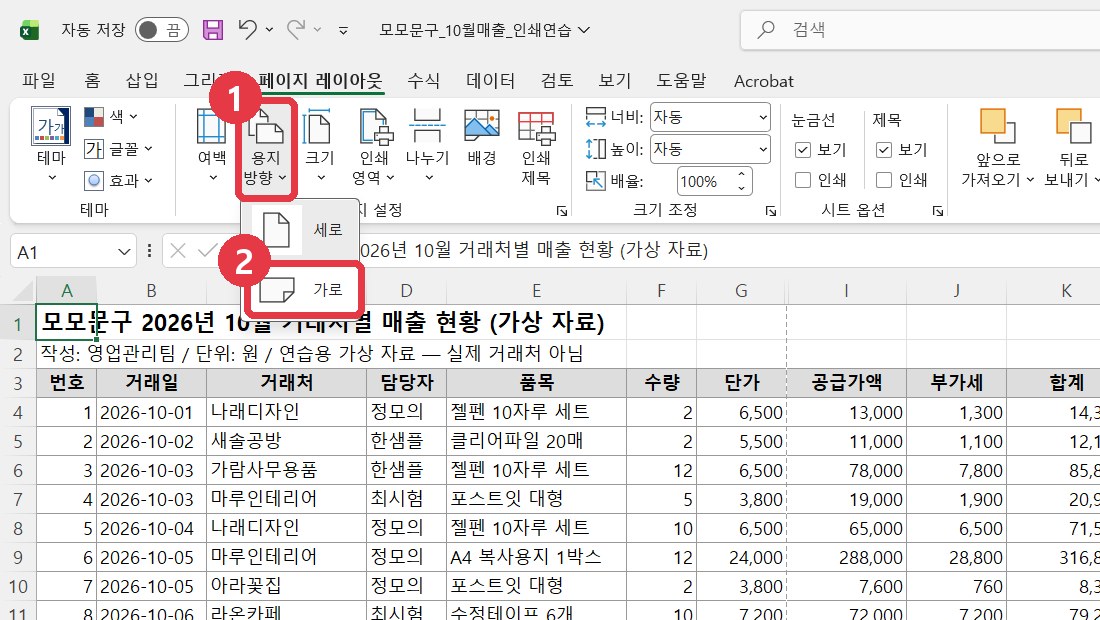Choose 가로 landscape orientation
Screen dimensions: 1100x620
303,289
